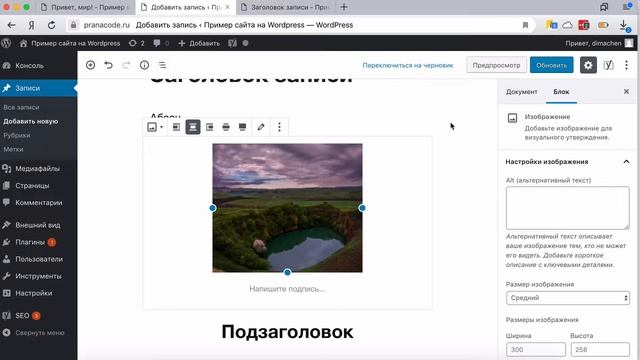Select the landscape image in editor
640x360 pixels.
pos(287,208)
